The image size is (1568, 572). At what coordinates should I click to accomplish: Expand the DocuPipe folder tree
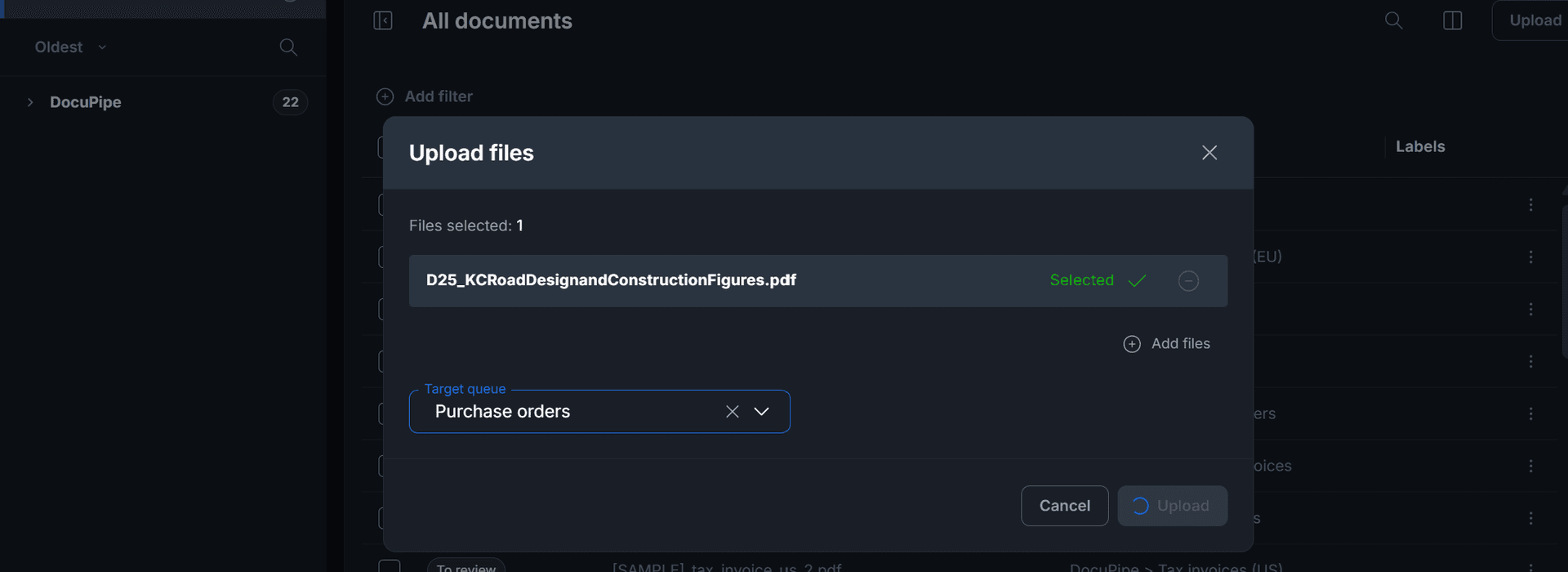point(29,101)
